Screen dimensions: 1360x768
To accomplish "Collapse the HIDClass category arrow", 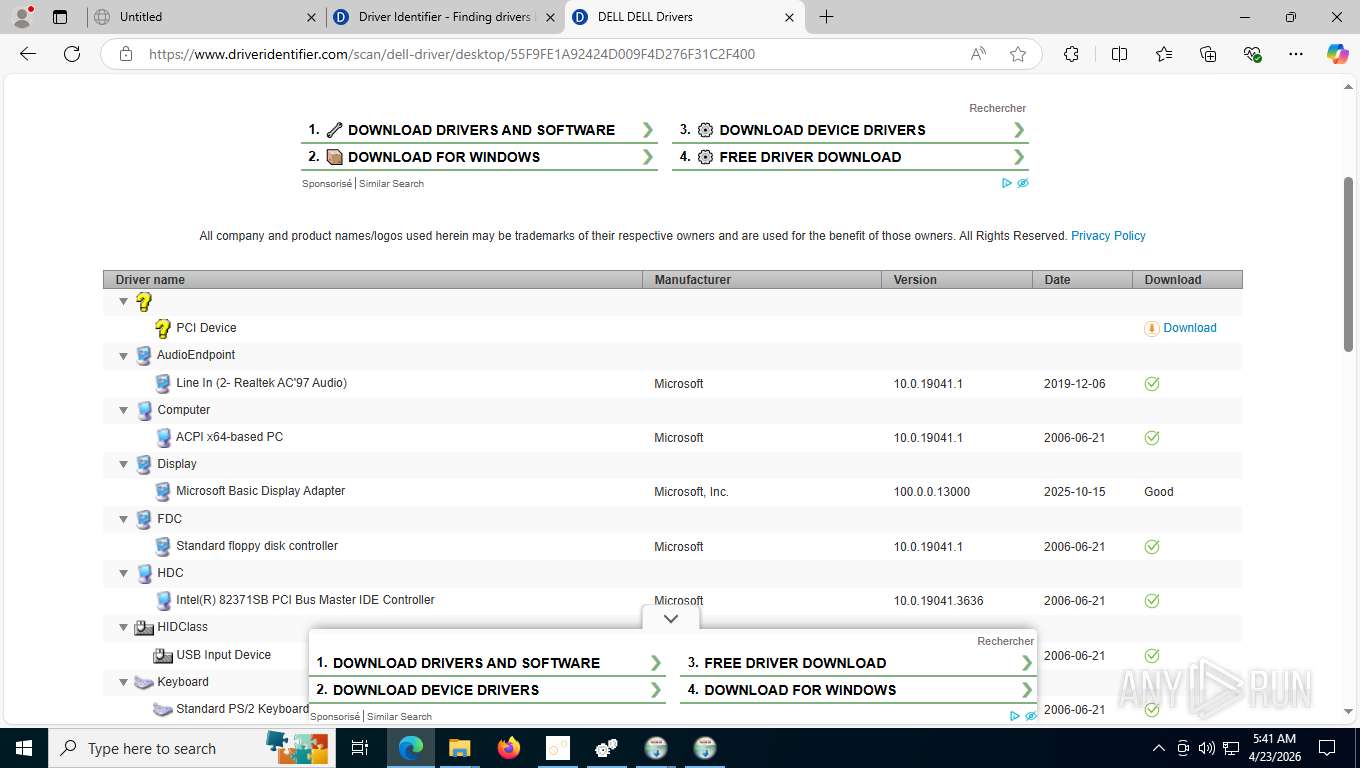I will pos(124,627).
